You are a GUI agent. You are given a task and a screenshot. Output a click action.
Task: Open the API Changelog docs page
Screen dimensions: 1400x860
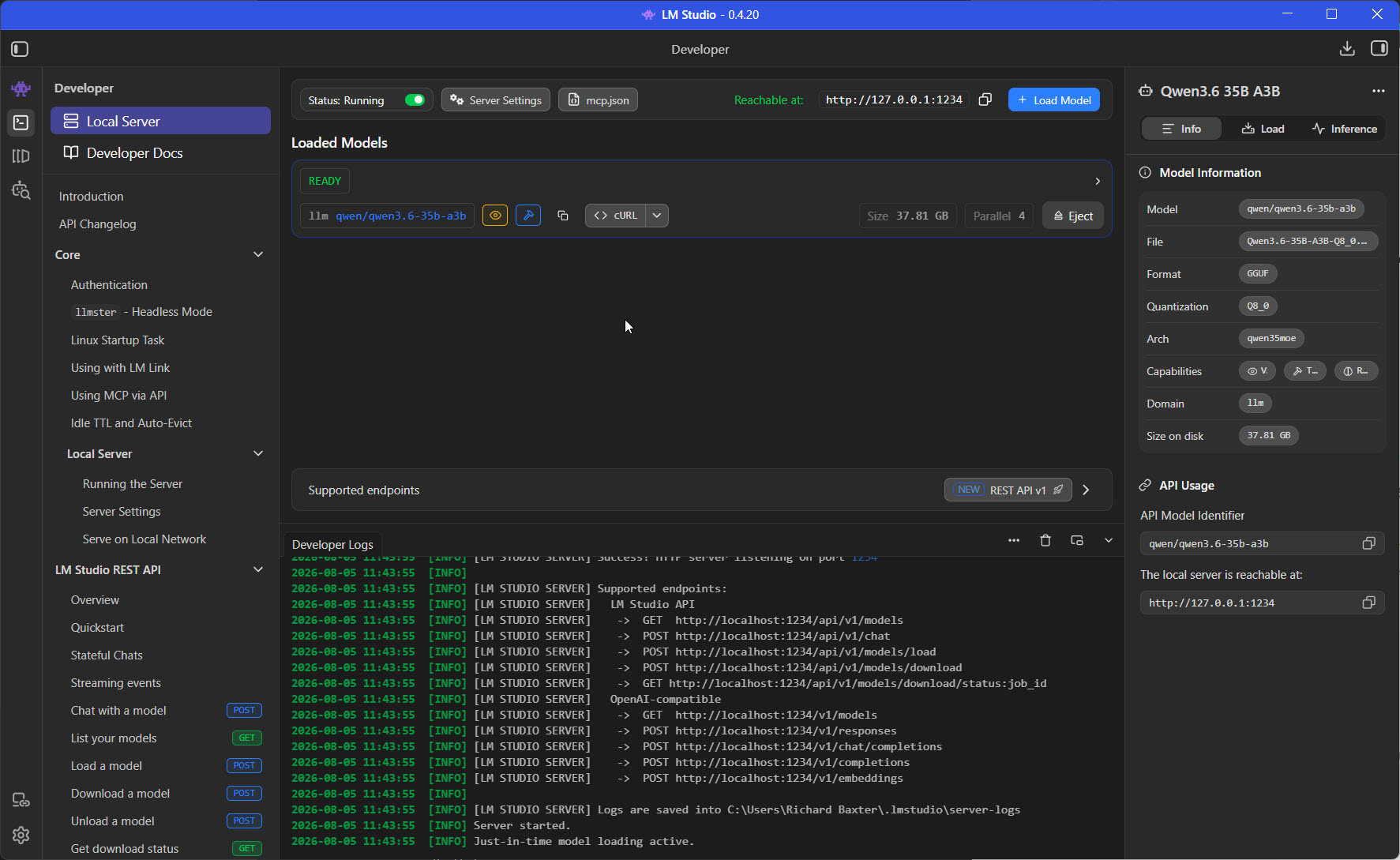point(97,223)
